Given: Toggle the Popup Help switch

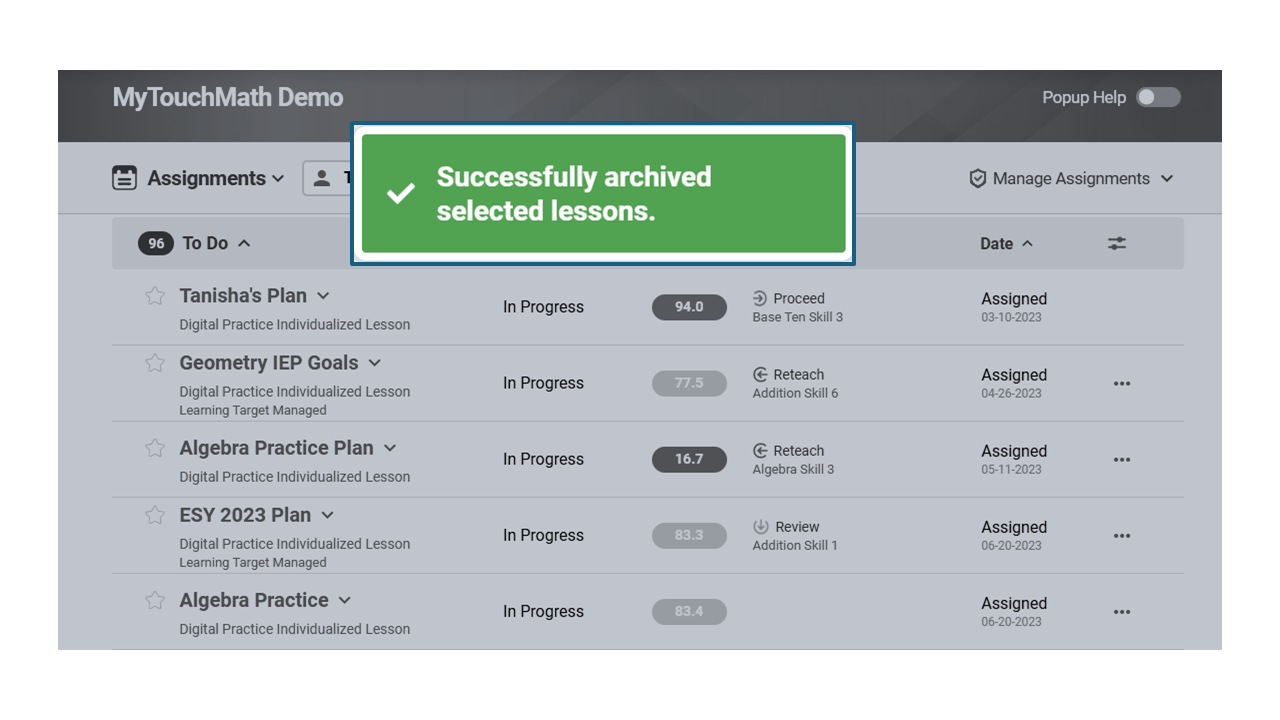Looking at the screenshot, I should pyautogui.click(x=1158, y=97).
